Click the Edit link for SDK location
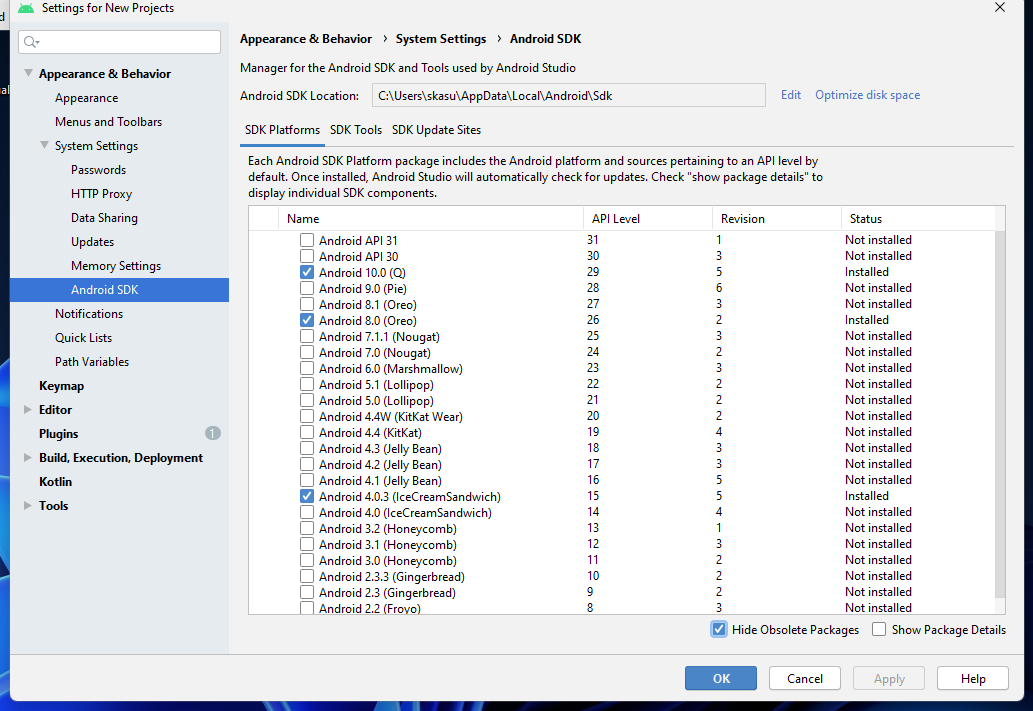The width and height of the screenshot is (1033, 711). pyautogui.click(x=791, y=95)
